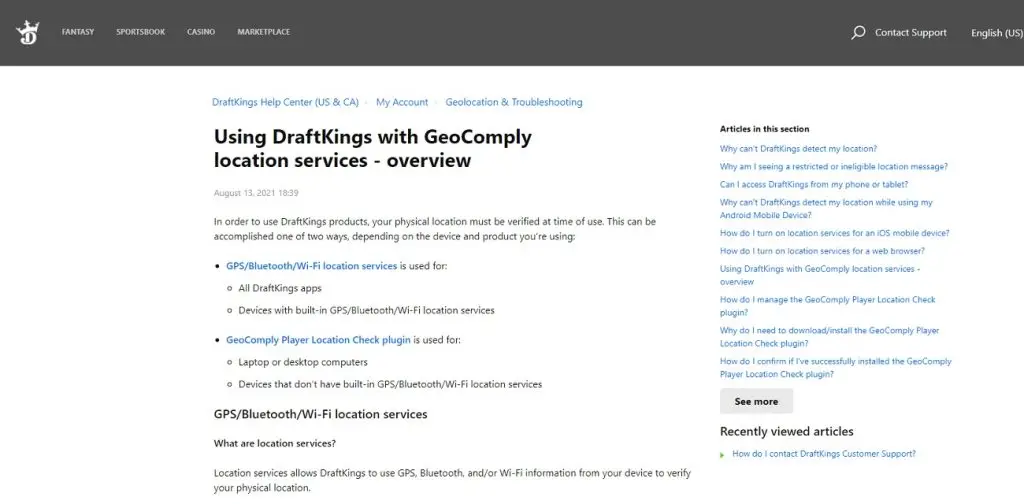This screenshot has width=1024, height=504.
Task: Open 'Why do I need to download/install' article
Action: (x=829, y=337)
